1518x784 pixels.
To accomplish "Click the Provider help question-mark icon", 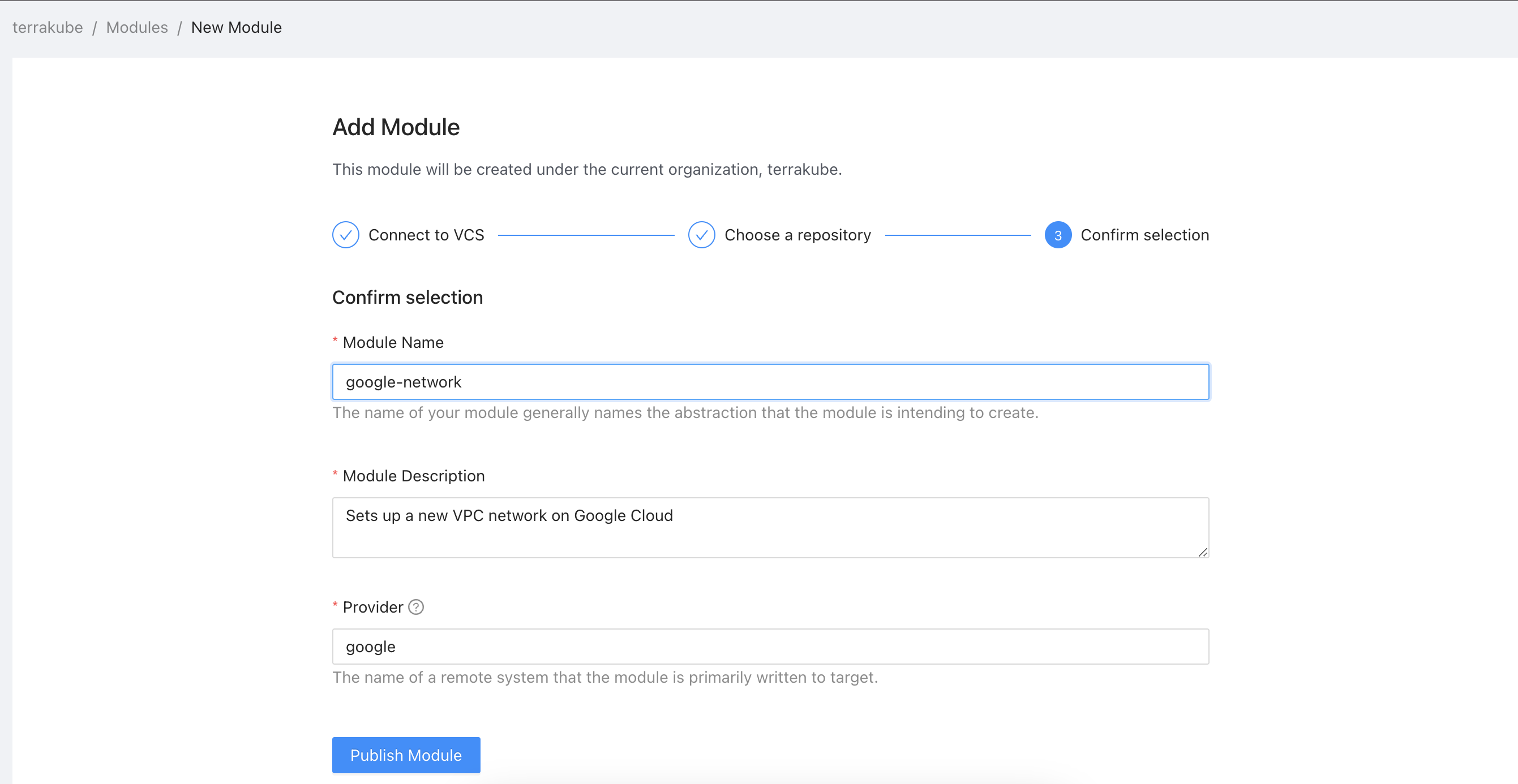I will click(416, 607).
